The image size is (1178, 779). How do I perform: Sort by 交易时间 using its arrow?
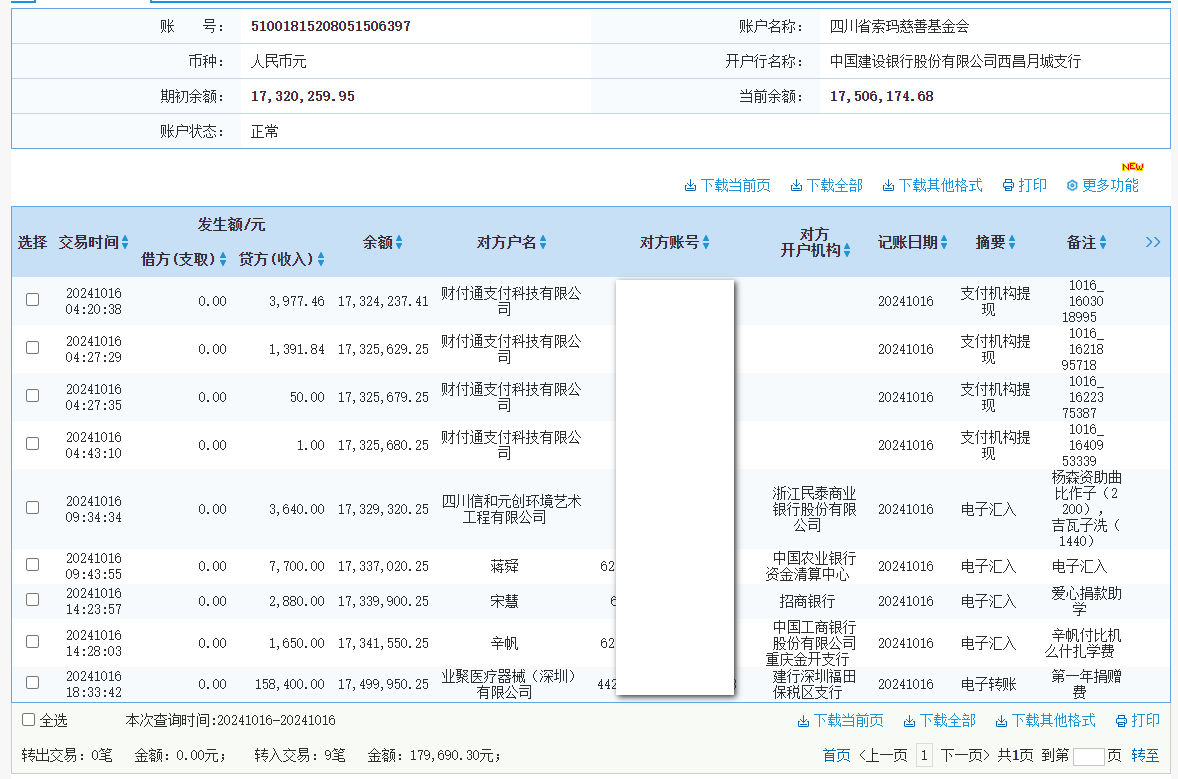click(125, 242)
